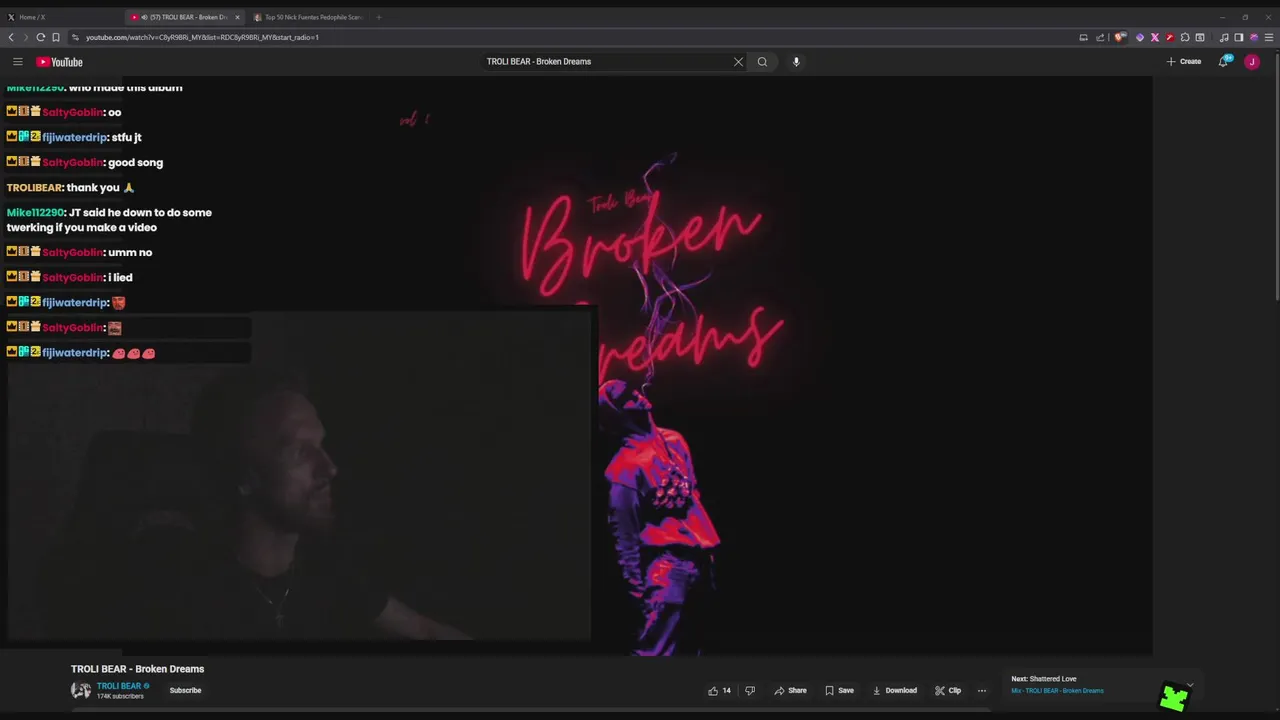
Task: Open a new browser tab with plus
Action: click(x=378, y=17)
